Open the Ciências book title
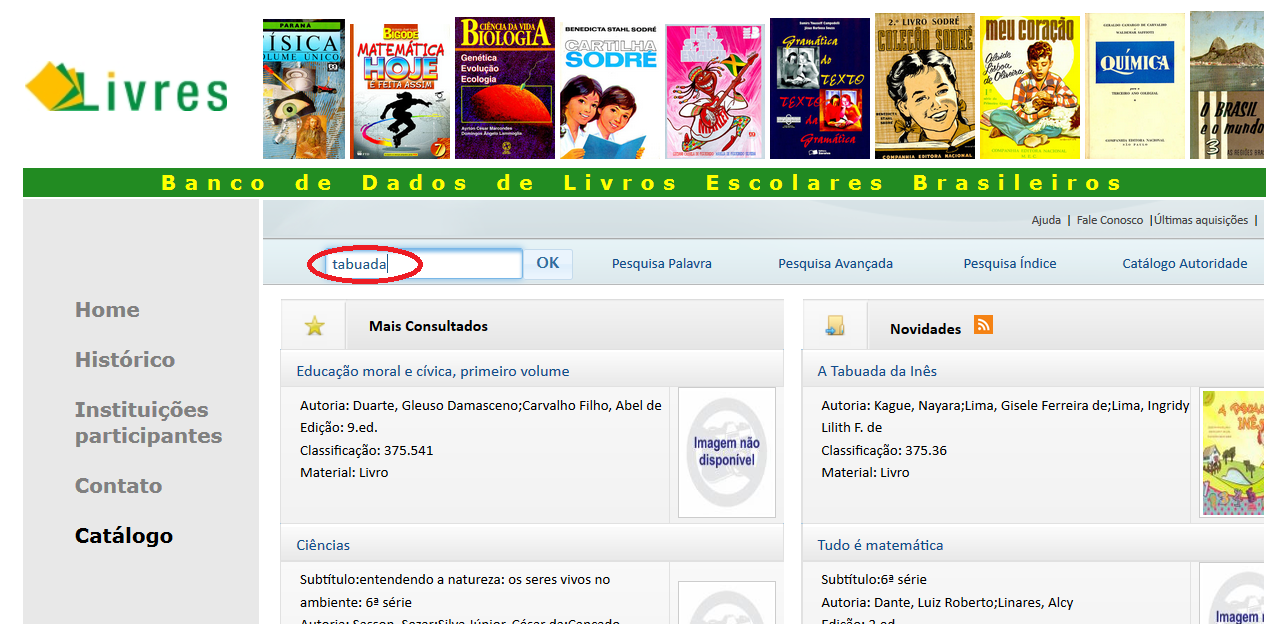 coord(323,545)
